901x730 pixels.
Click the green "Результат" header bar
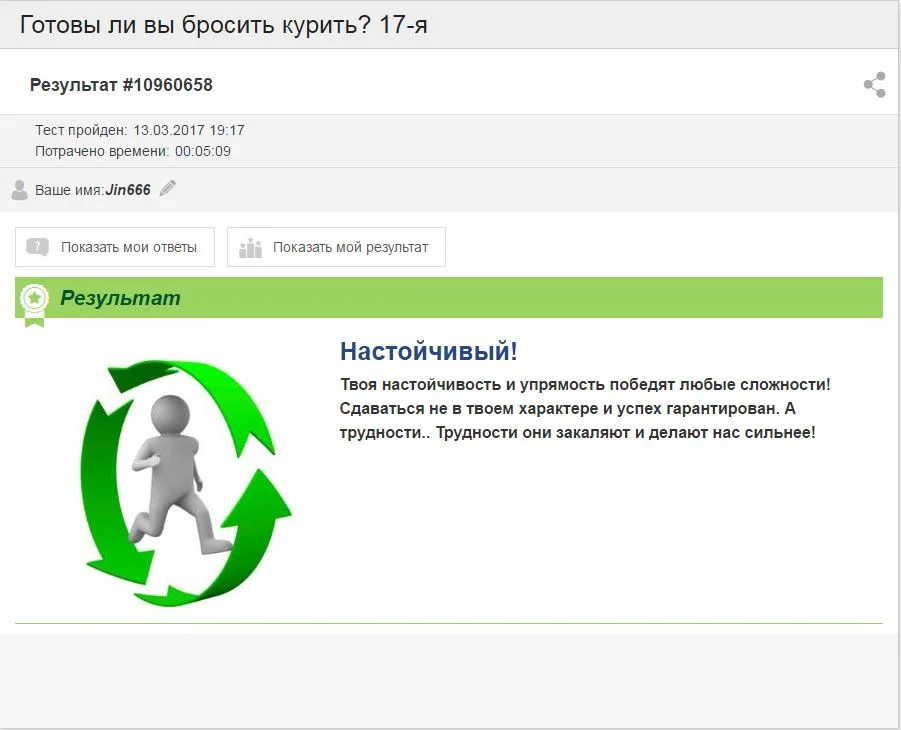tap(450, 297)
